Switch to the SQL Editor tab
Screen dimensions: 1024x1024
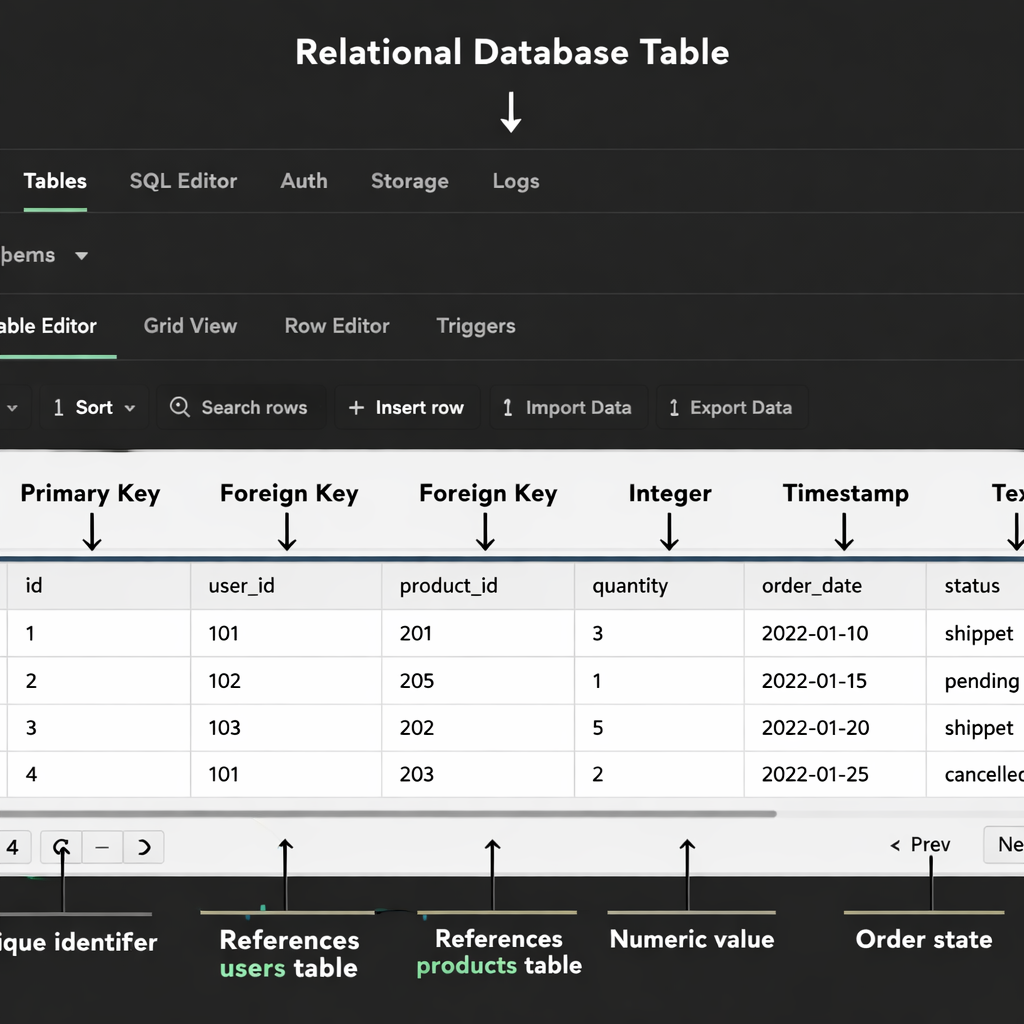pyautogui.click(x=183, y=181)
